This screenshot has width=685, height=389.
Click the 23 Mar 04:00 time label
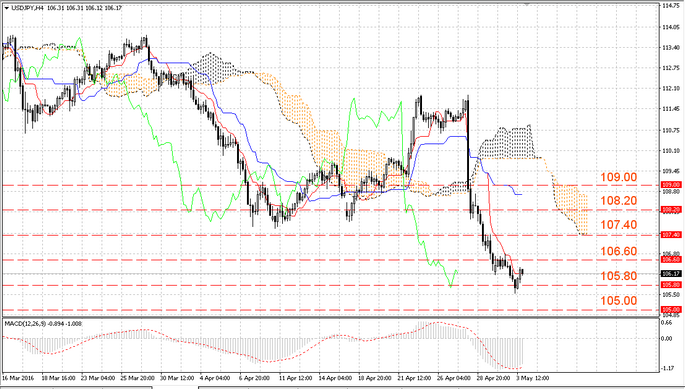99,378
